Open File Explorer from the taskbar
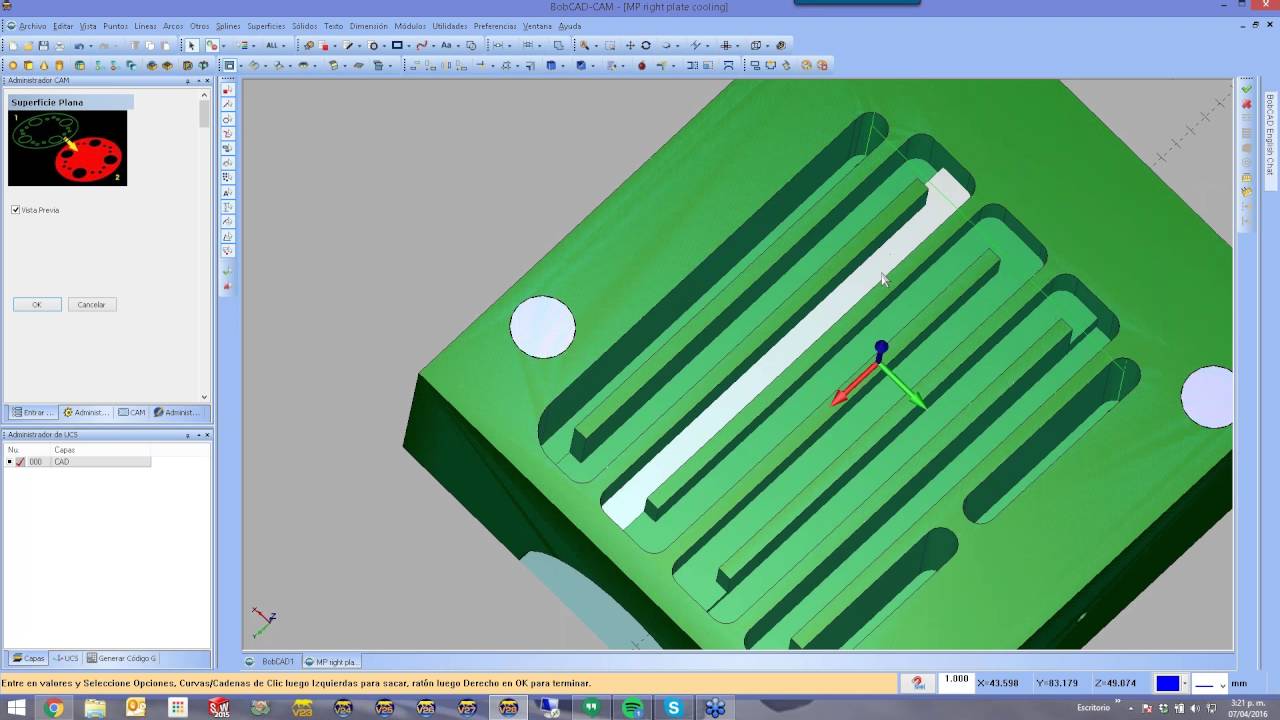The height and width of the screenshot is (720, 1280). [95, 708]
